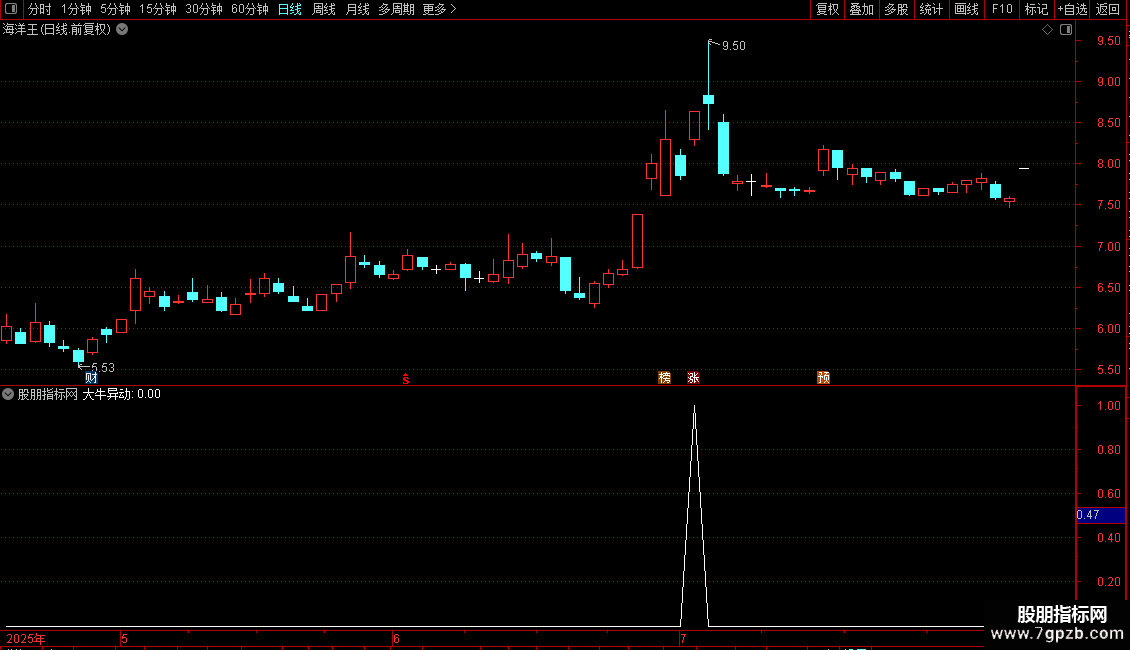
Task: Click the 8.00 price axis label
Action: 1108,164
